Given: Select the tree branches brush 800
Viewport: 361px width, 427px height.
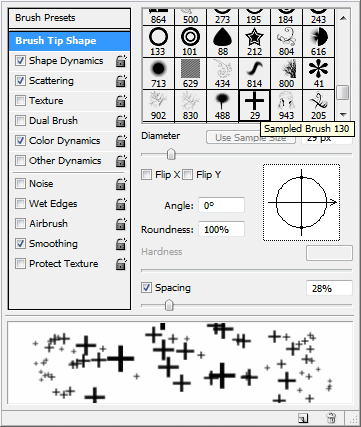Looking at the screenshot, I should pos(286,73).
